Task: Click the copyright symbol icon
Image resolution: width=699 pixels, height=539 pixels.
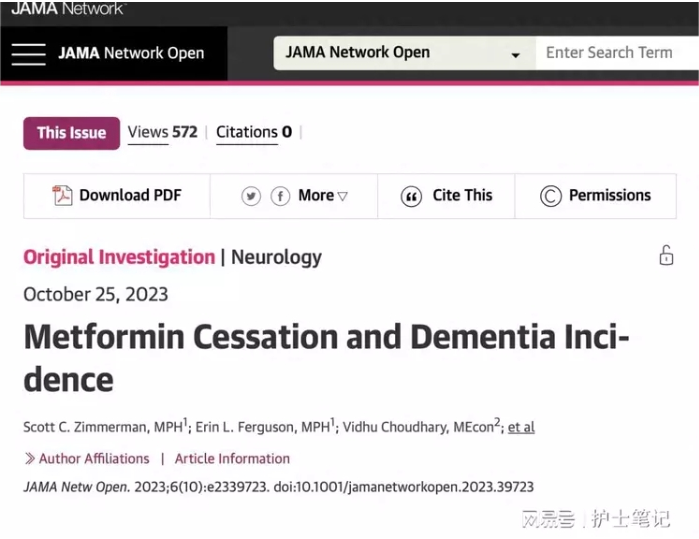Action: 551,196
